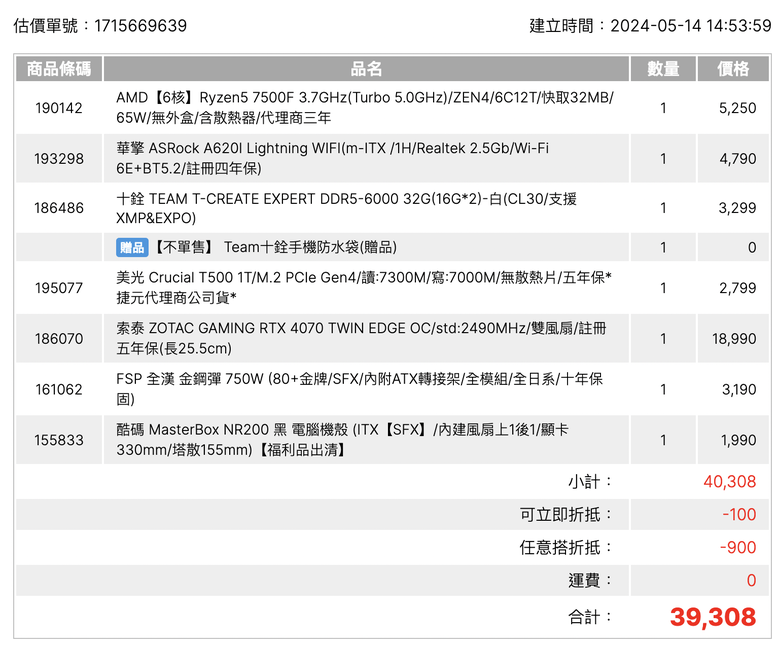Click the 合計 label
This screenshot has width=780, height=645.
pyautogui.click(x=590, y=617)
